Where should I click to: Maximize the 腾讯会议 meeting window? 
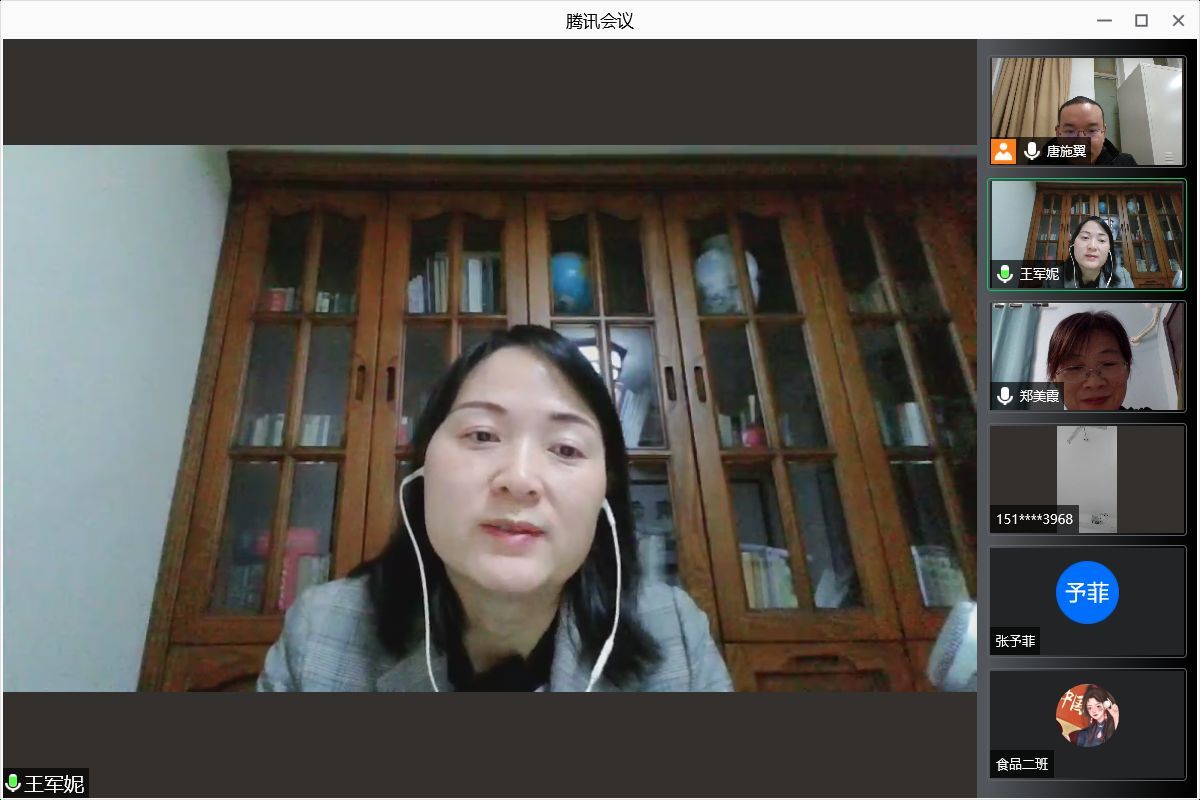1141,20
